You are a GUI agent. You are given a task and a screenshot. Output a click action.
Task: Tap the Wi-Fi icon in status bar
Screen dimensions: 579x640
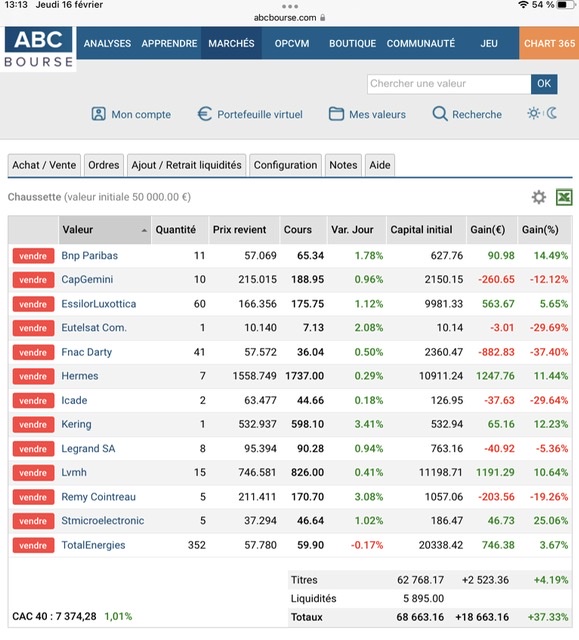[x=523, y=5]
